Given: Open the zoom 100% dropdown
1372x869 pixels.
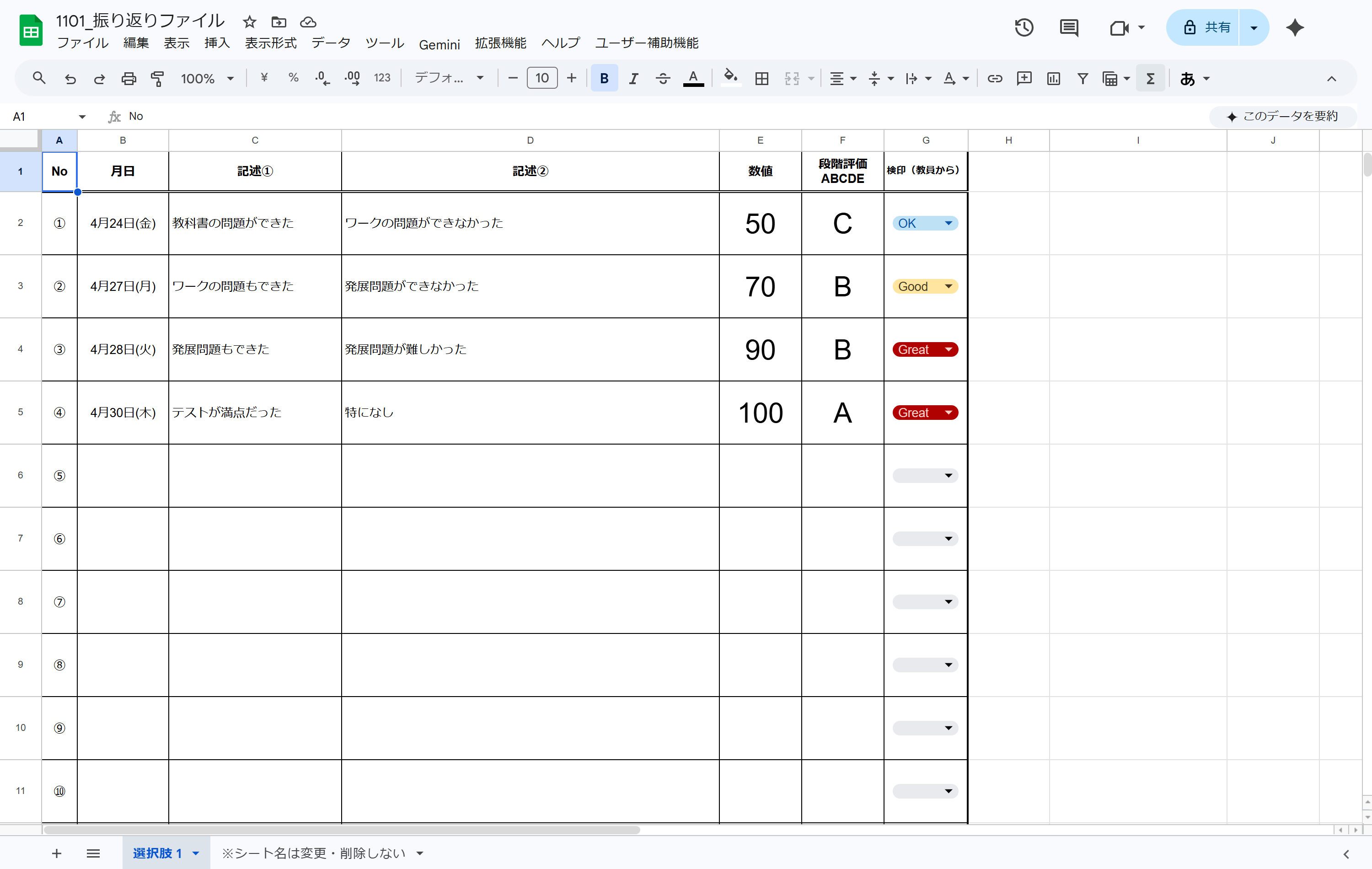Looking at the screenshot, I should tap(207, 79).
